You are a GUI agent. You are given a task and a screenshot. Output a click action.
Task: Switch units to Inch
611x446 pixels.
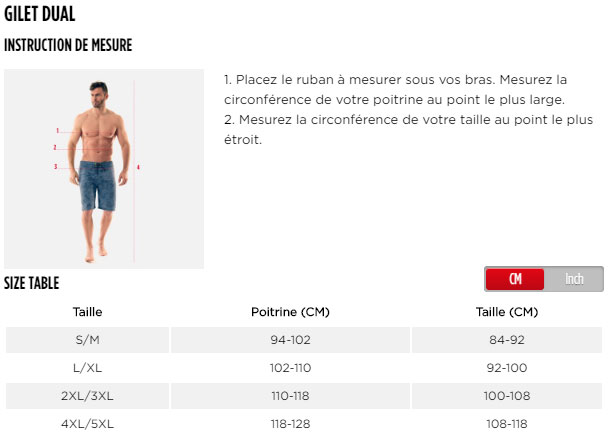[x=574, y=279]
